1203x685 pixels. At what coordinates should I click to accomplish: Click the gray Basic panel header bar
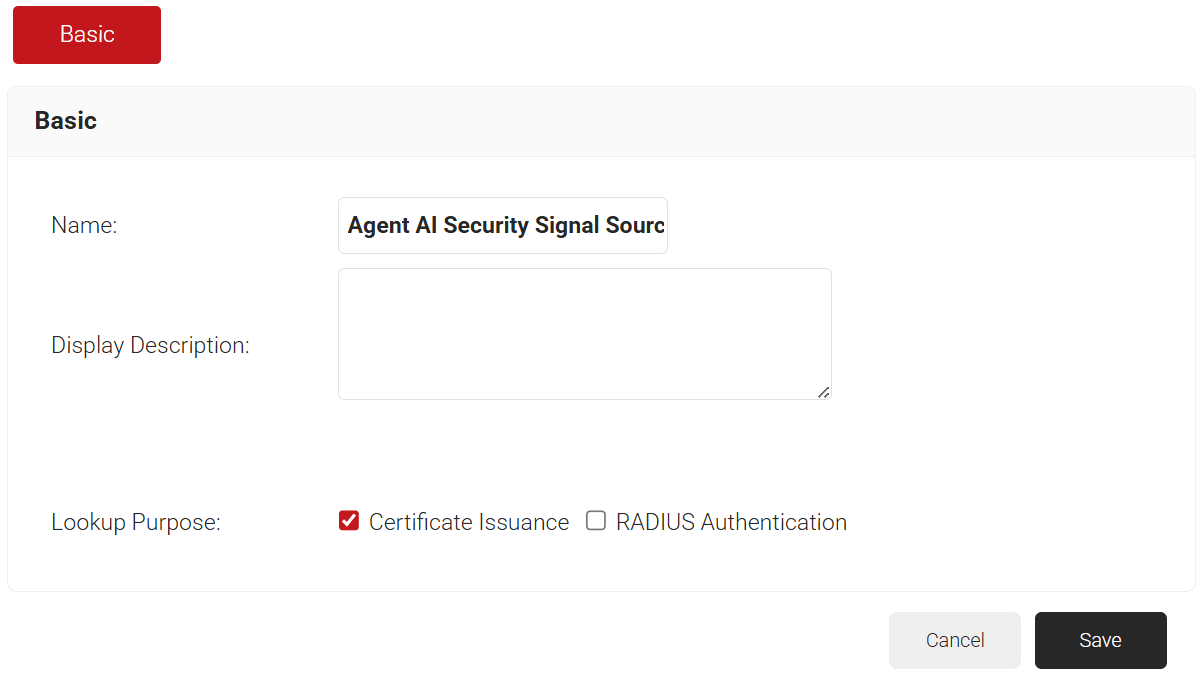601,122
